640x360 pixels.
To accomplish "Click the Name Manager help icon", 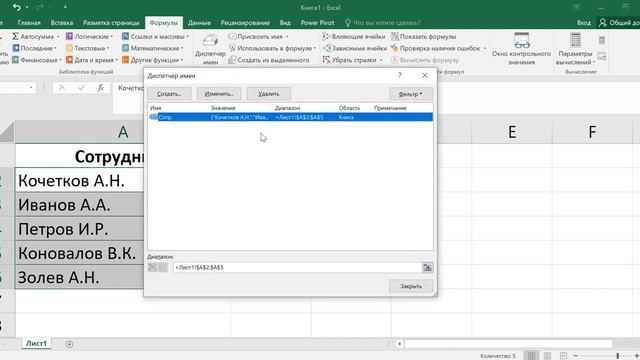I will 400,76.
